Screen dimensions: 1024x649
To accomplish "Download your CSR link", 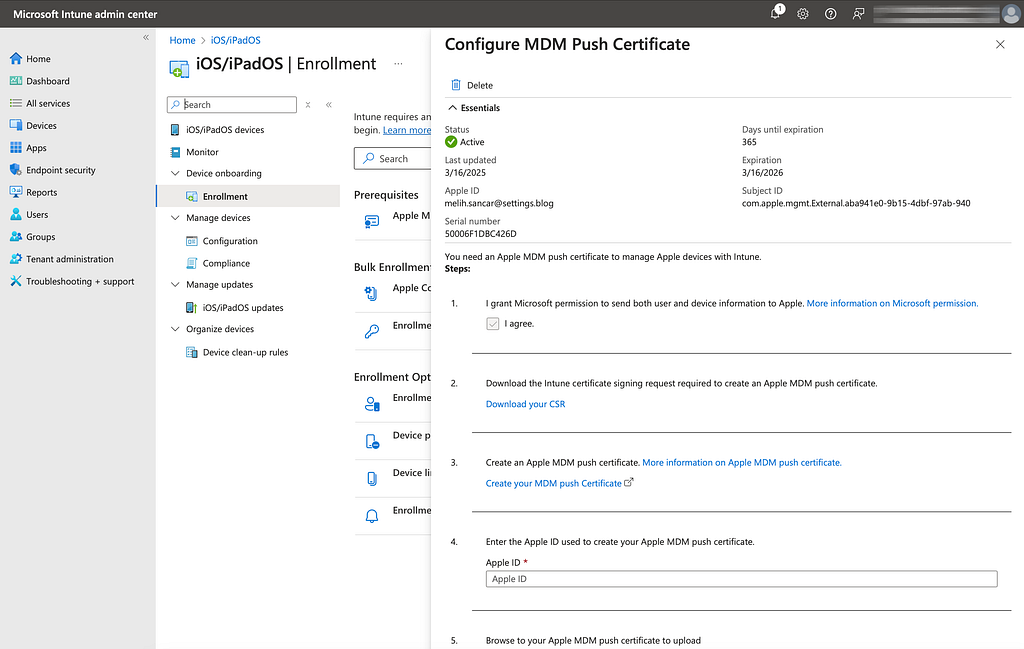I will tap(526, 404).
